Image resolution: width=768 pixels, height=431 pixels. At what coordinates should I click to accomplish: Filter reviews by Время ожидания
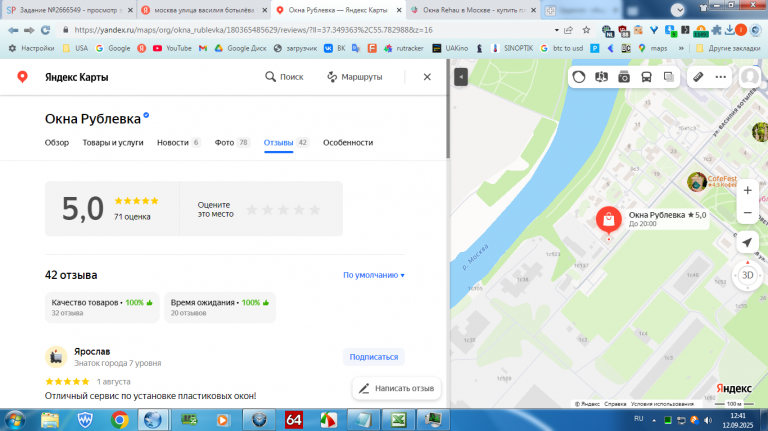[220, 307]
